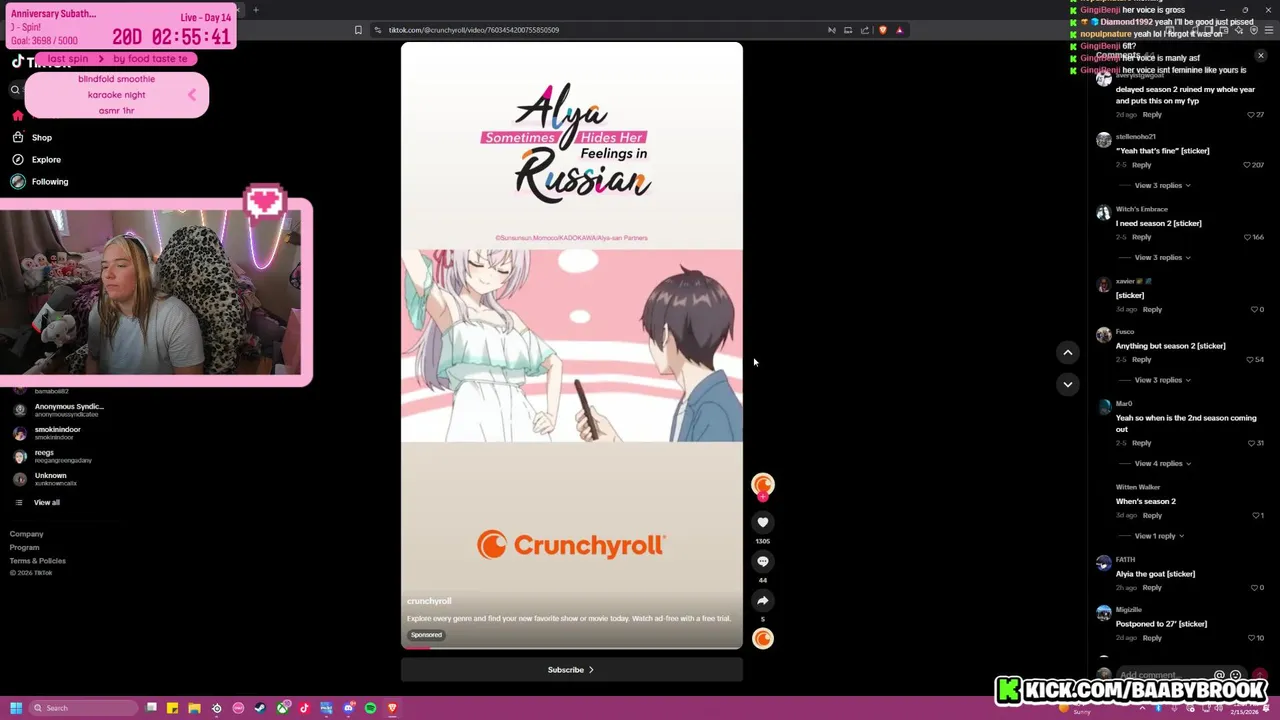Click the Windows taskbar Search box

[x=83, y=708]
